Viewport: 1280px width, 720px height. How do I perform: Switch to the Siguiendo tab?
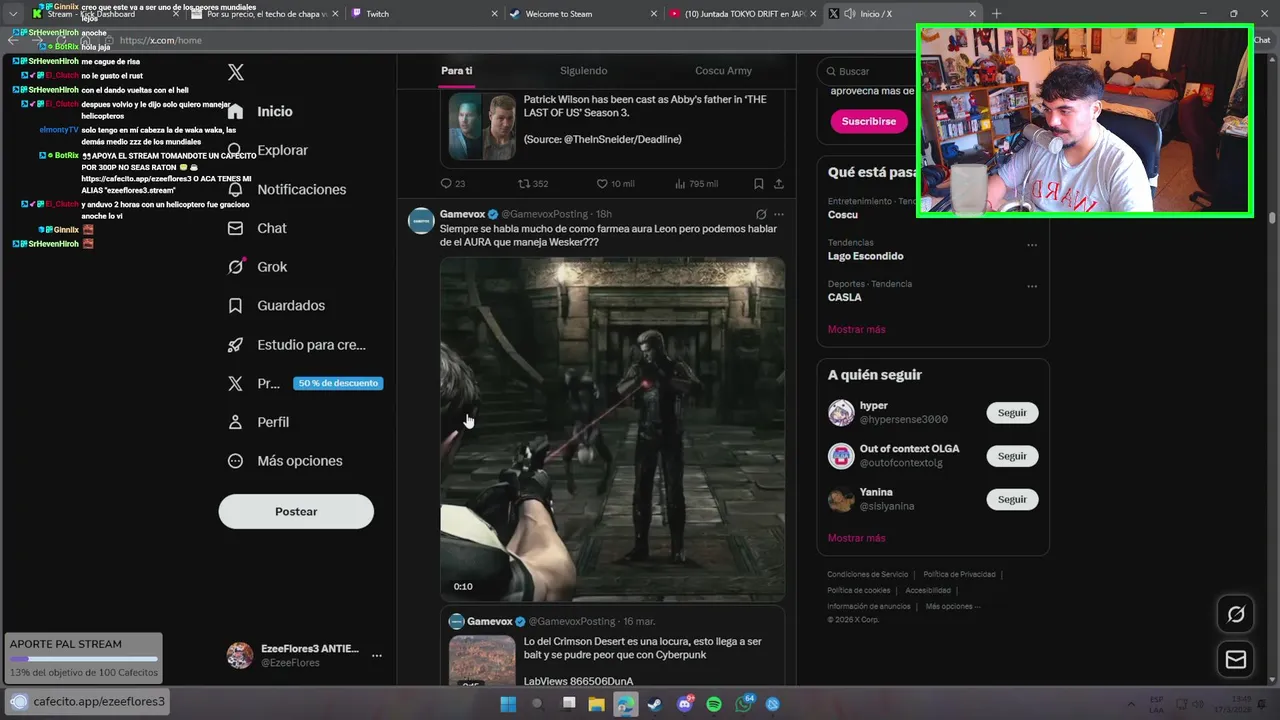coord(584,71)
